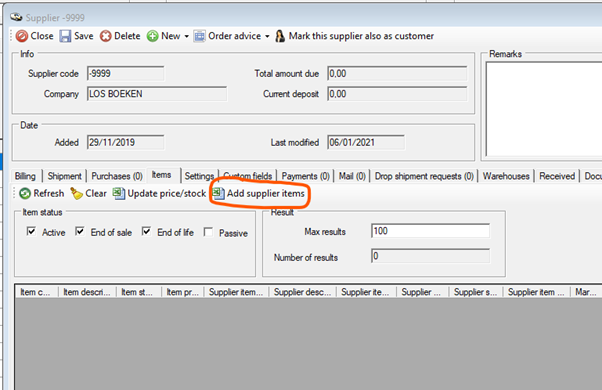
Task: Click the Close button label
Action: [x=42, y=36]
